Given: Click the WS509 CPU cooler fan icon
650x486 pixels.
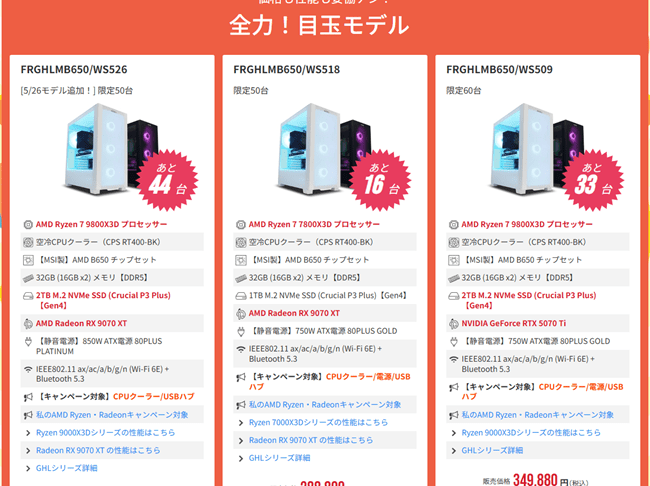Looking at the screenshot, I should [x=454, y=242].
